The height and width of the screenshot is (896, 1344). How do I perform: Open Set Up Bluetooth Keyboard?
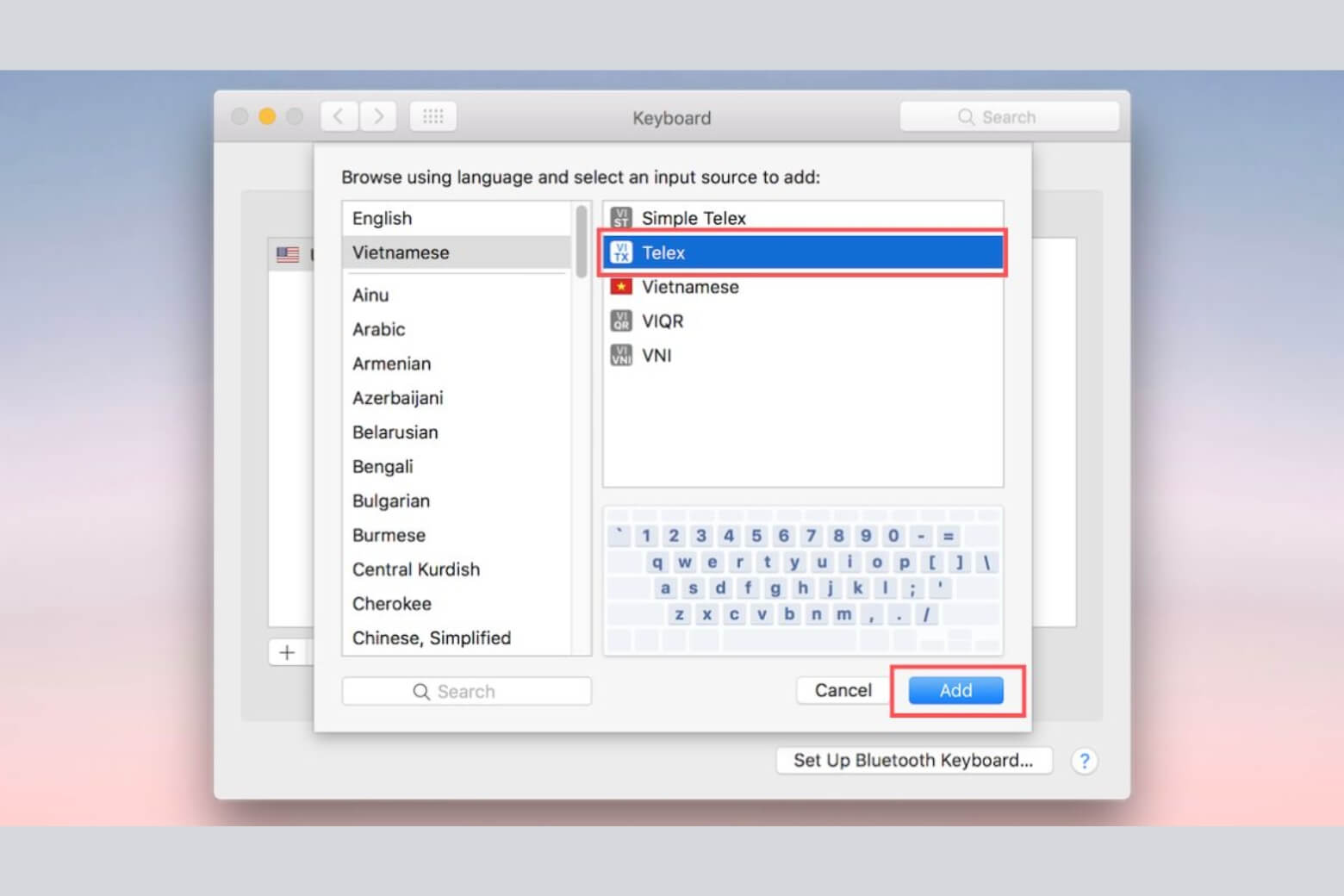click(x=913, y=760)
